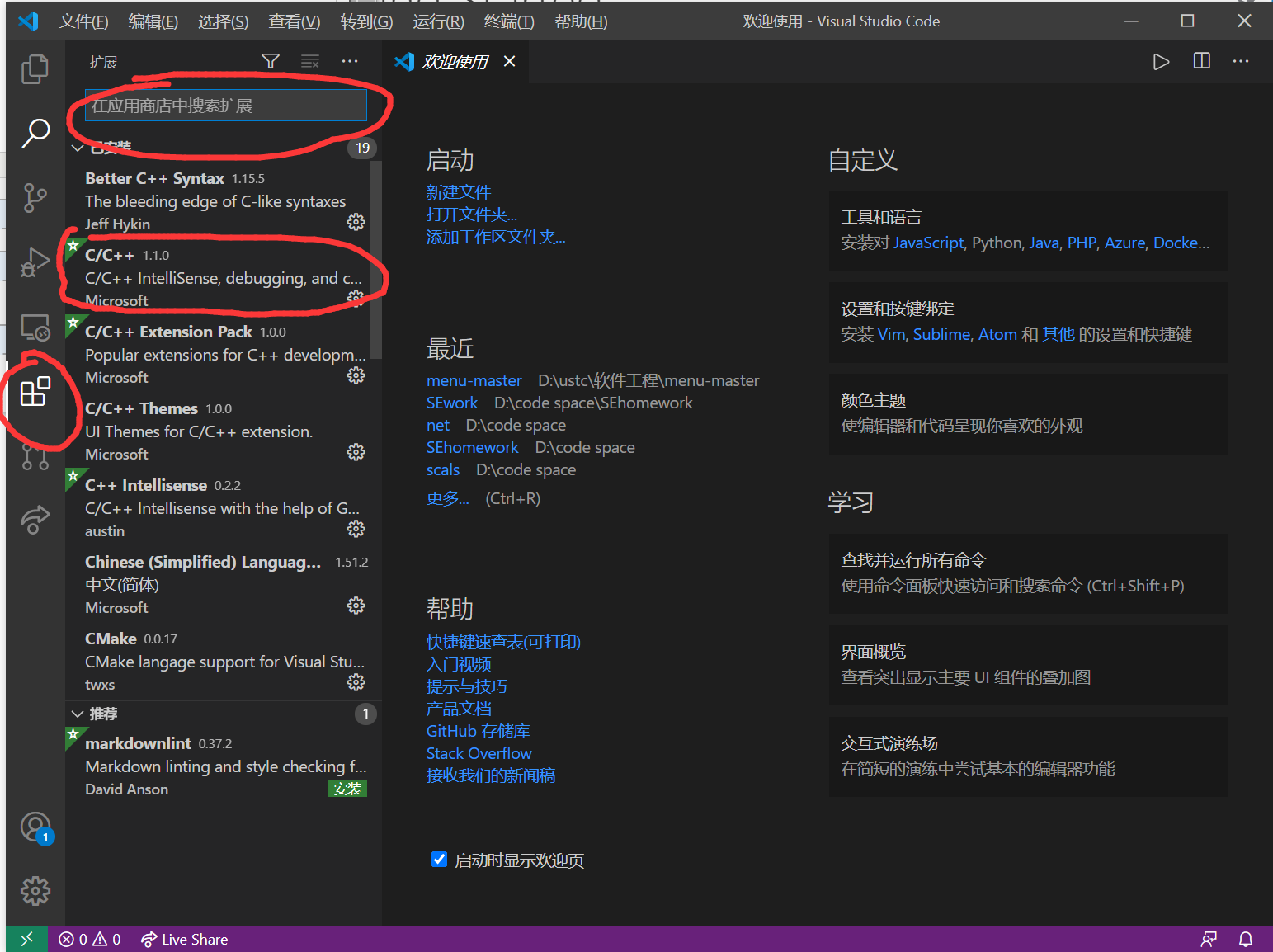Select the C/C++ Themes extension entry
The image size is (1273, 952).
223,431
